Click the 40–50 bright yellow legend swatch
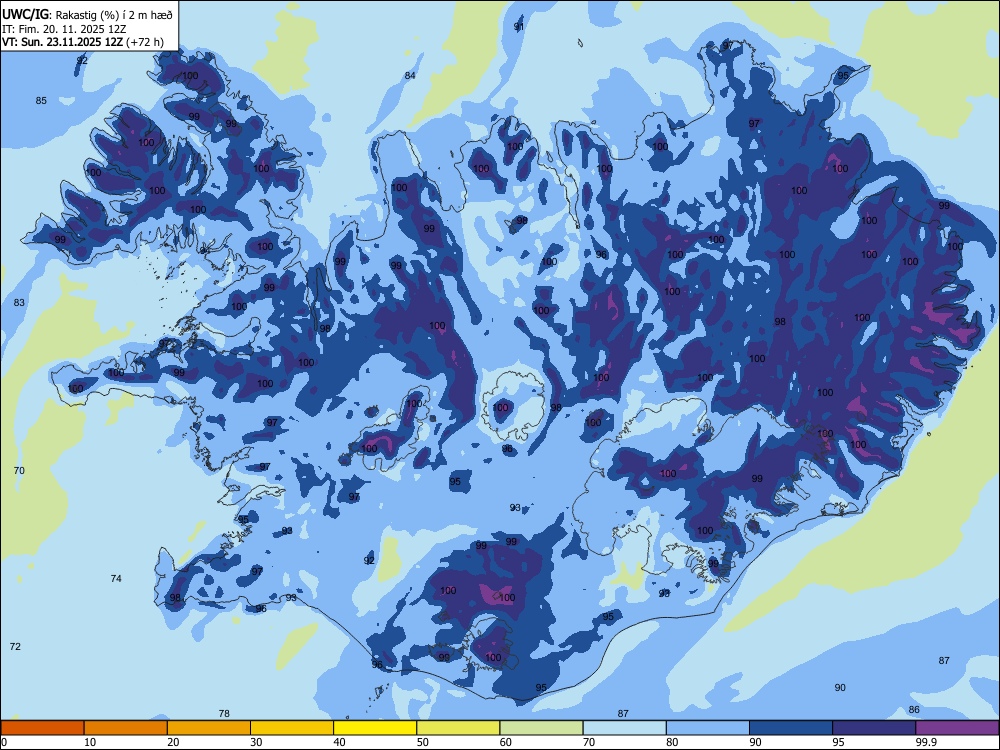The width and height of the screenshot is (1000, 750). tap(375, 728)
